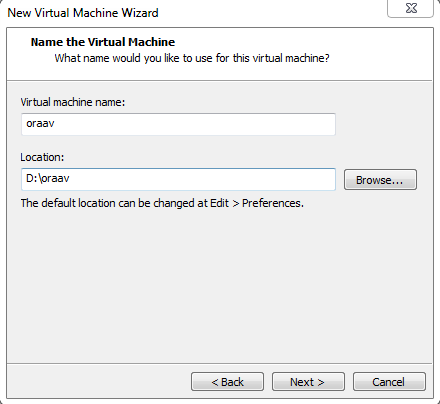The height and width of the screenshot is (404, 440).
Task: Open the Browse... folder picker
Action: pyautogui.click(x=380, y=180)
